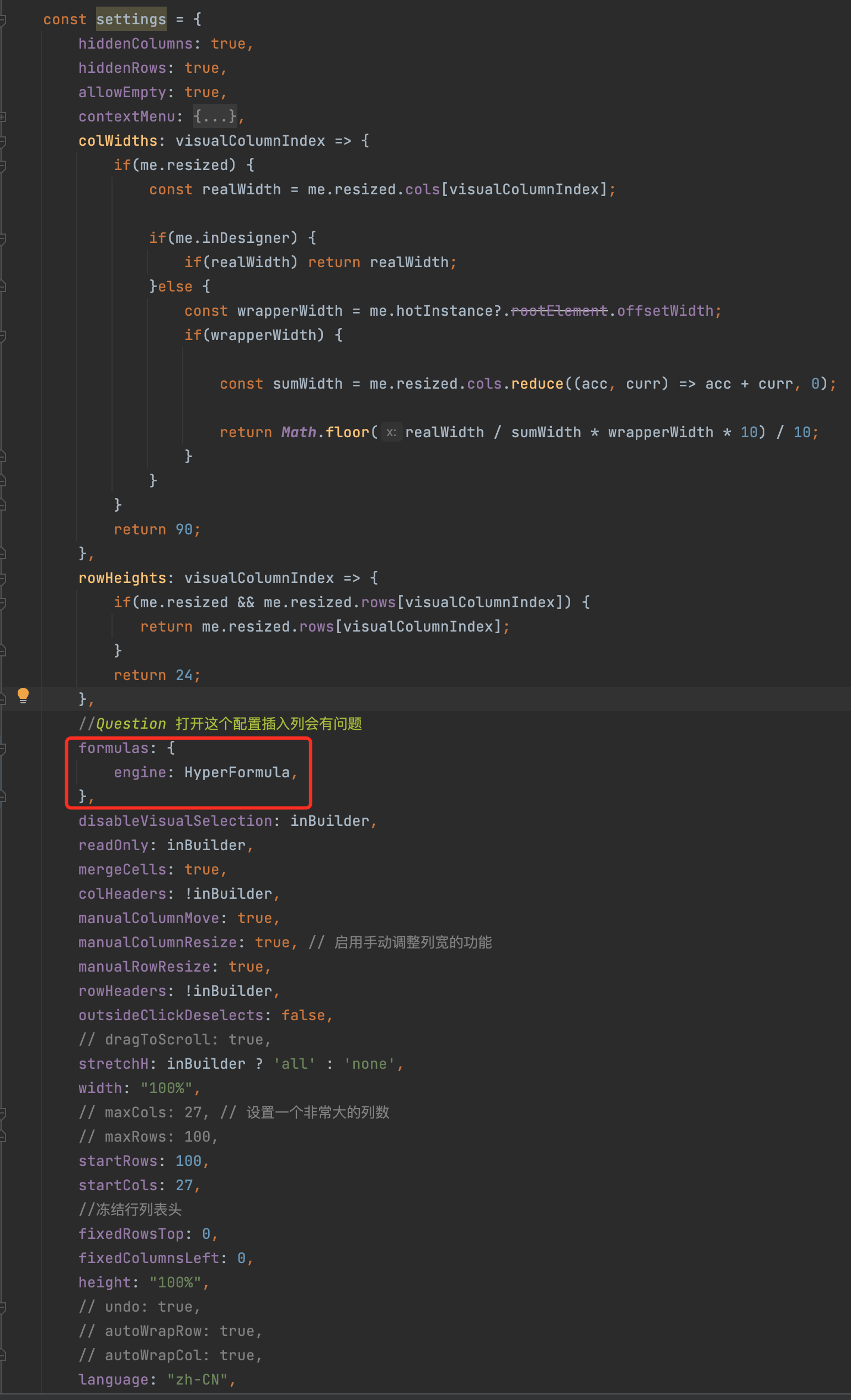
Task: Click the readOnly property name
Action: [x=114, y=845]
